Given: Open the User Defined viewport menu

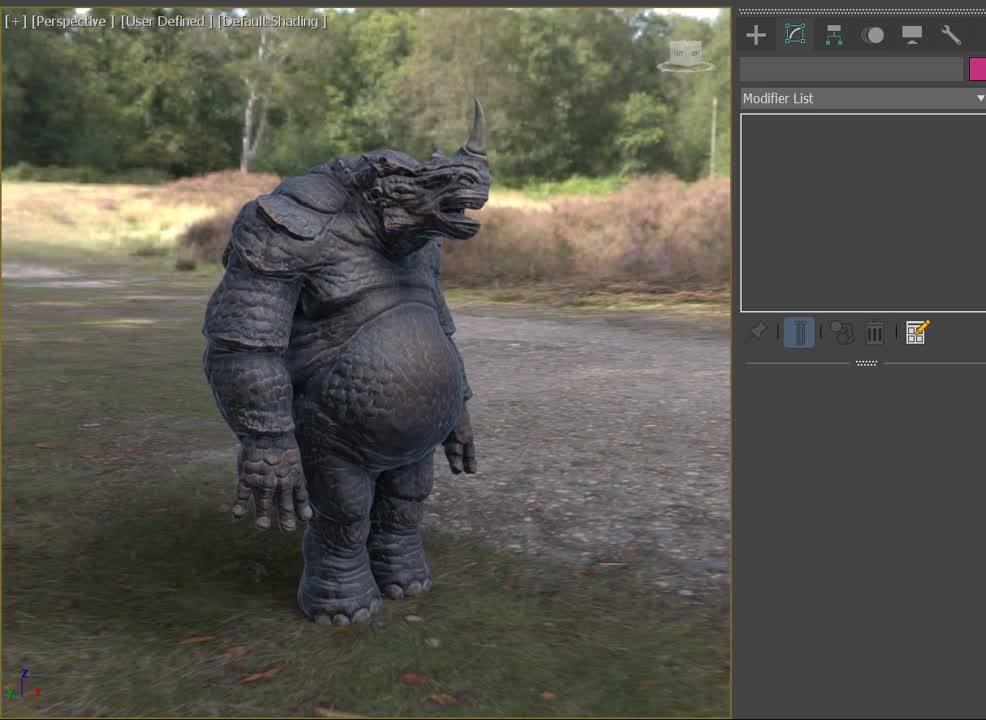Looking at the screenshot, I should click(167, 21).
